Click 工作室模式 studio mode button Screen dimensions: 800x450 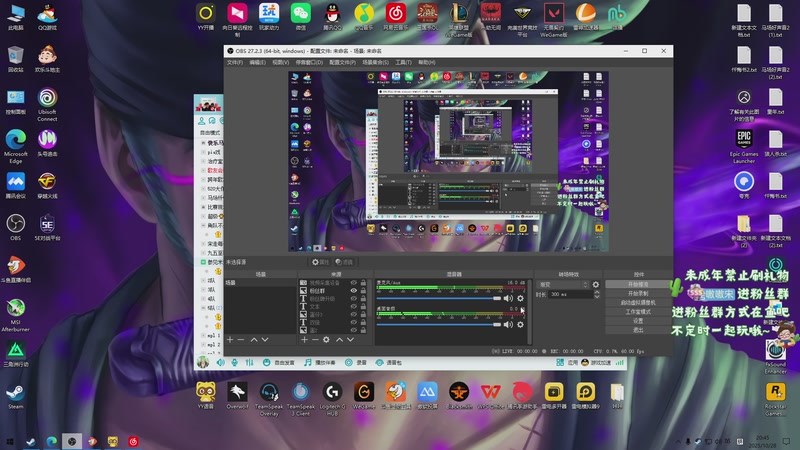[x=638, y=312]
